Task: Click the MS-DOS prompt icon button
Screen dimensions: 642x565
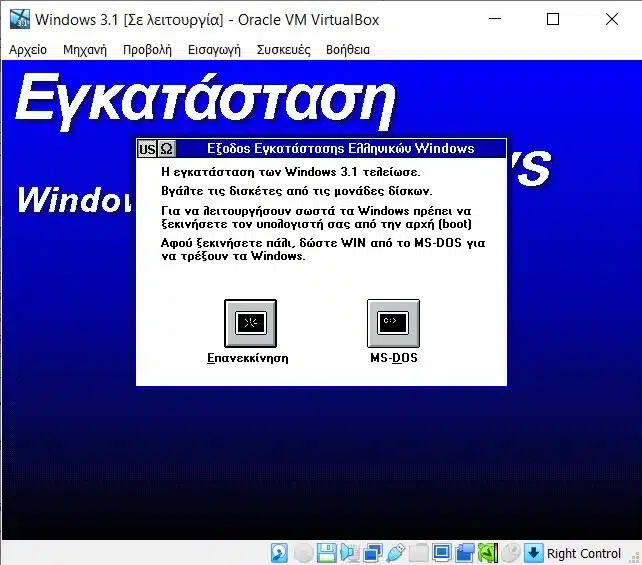Action: 393,323
